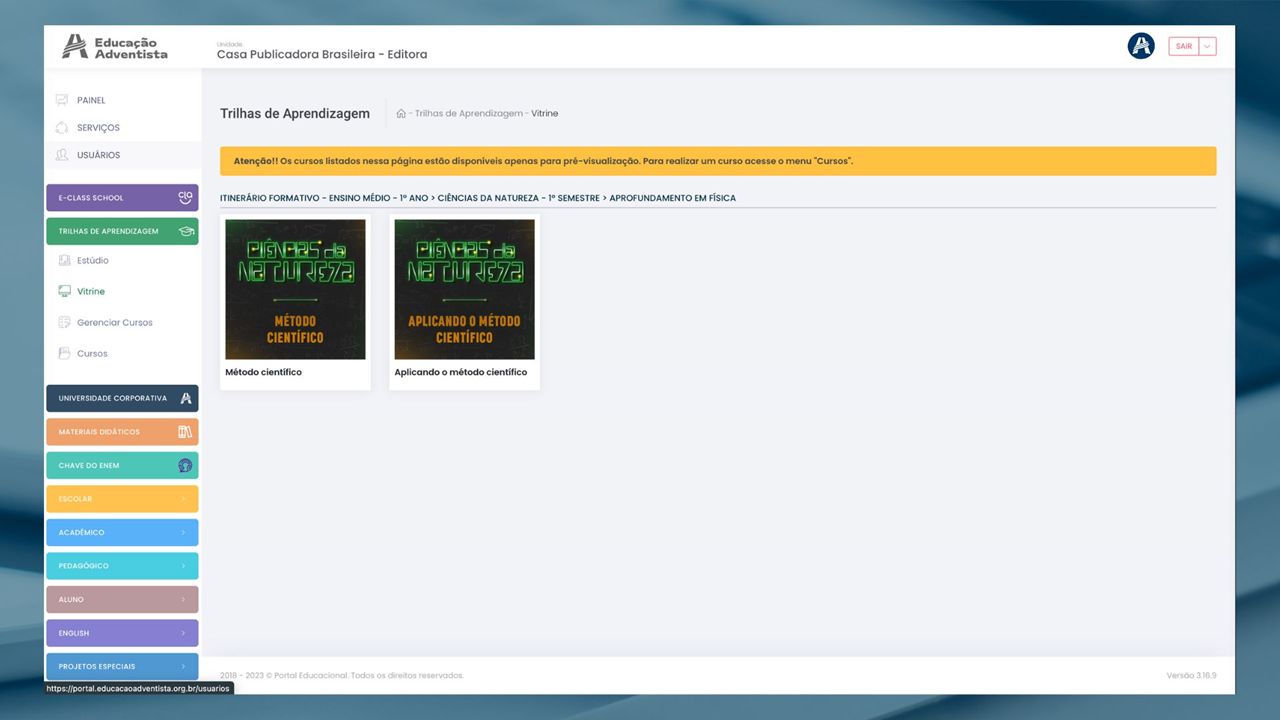The height and width of the screenshot is (720, 1280).
Task: Click the E-Class School logo icon
Action: (x=185, y=197)
